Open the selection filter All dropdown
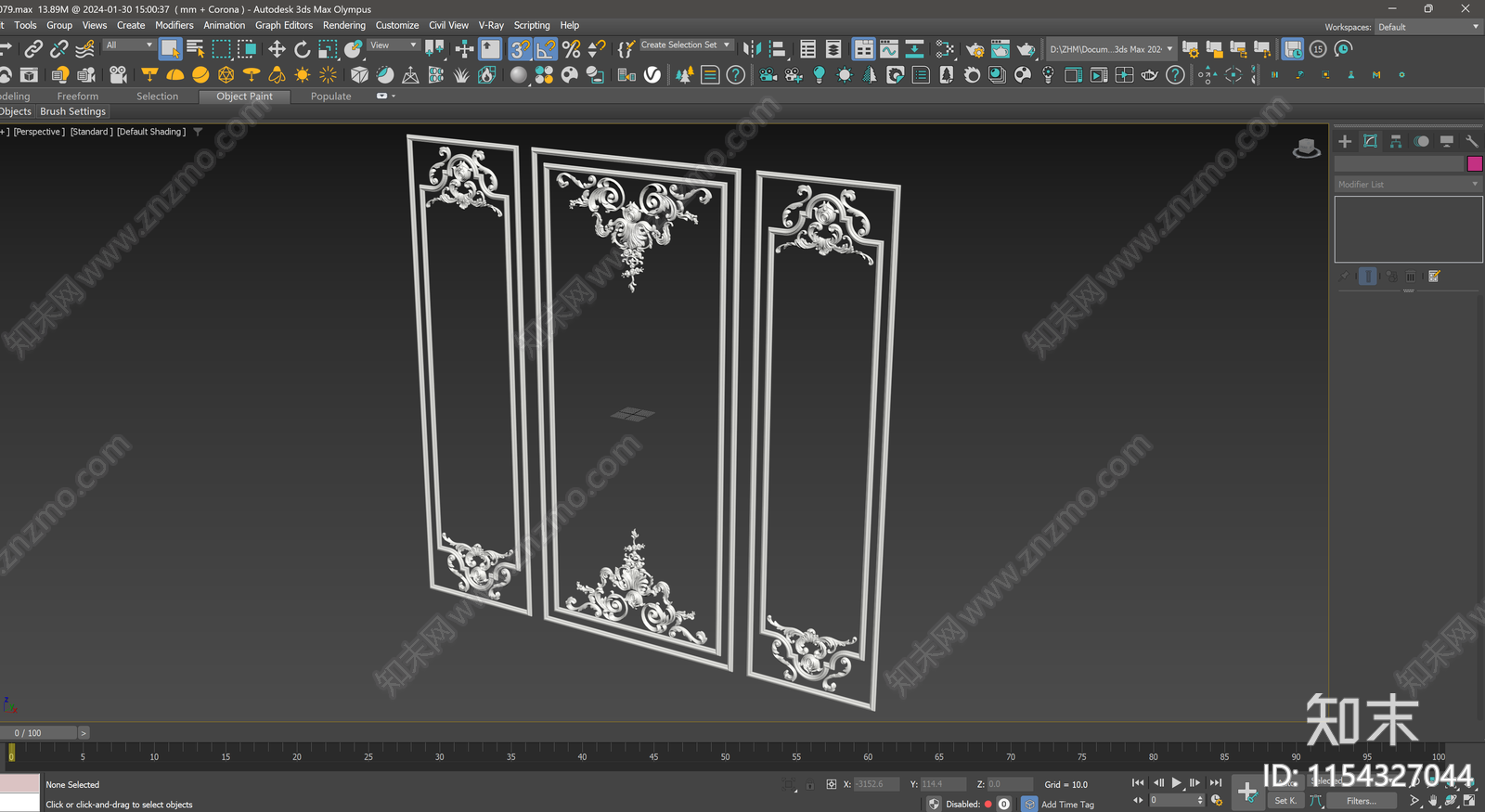The height and width of the screenshot is (812, 1485). [x=129, y=45]
